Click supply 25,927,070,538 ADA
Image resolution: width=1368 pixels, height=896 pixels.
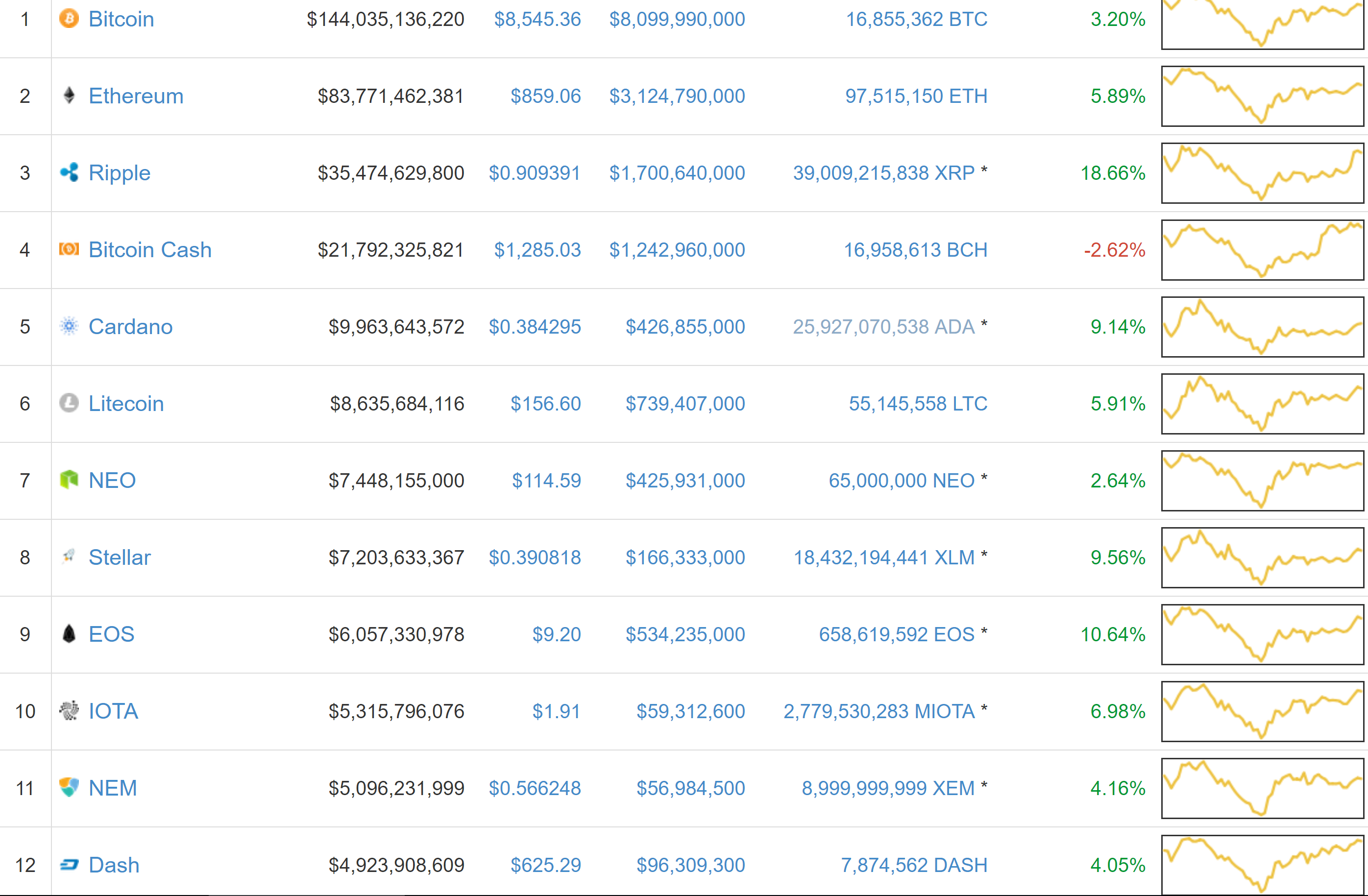883,326
